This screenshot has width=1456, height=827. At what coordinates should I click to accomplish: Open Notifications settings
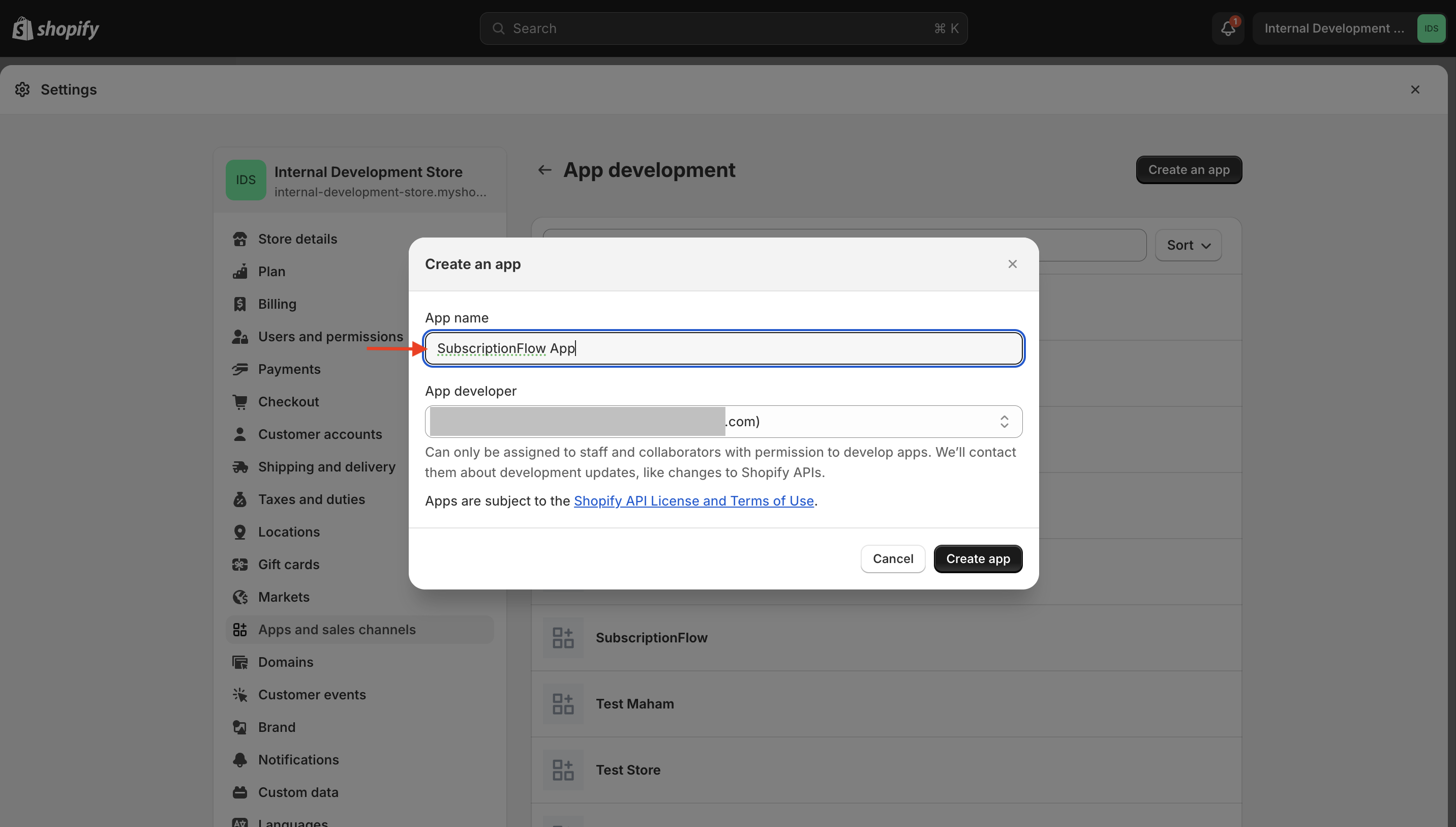tap(359, 760)
